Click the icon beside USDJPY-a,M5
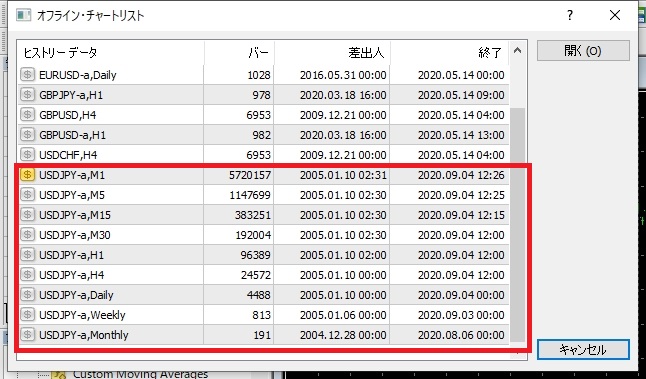 tap(27, 194)
